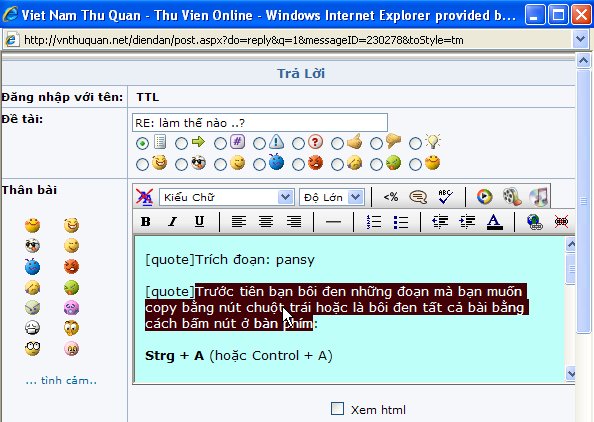Insert horizontal rule line
This screenshot has height=422, width=594.
(x=333, y=222)
